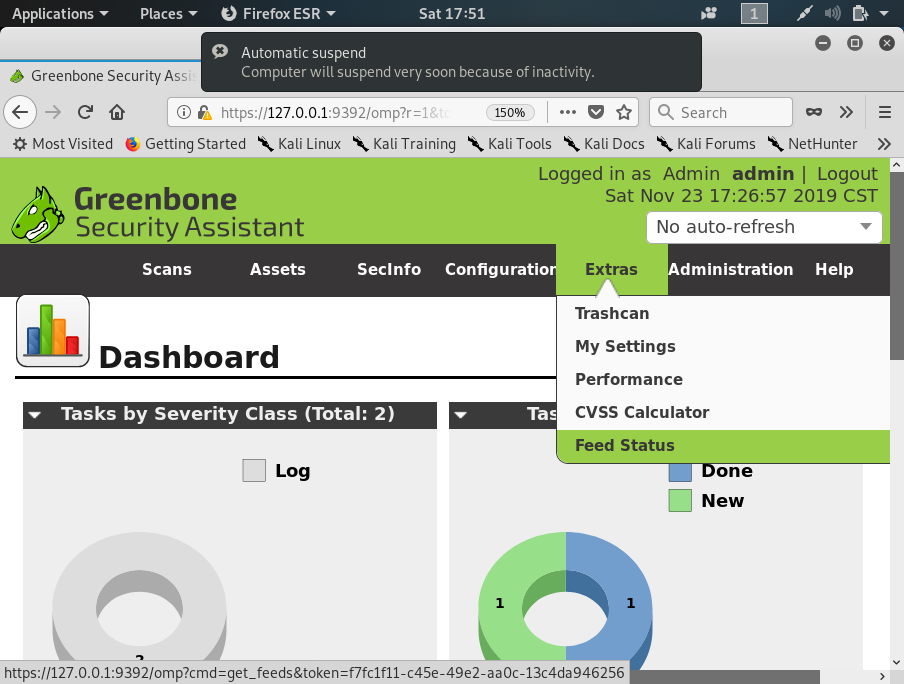The image size is (904, 684).
Task: Click the Greenbone dragon logo
Action: (x=37, y=214)
